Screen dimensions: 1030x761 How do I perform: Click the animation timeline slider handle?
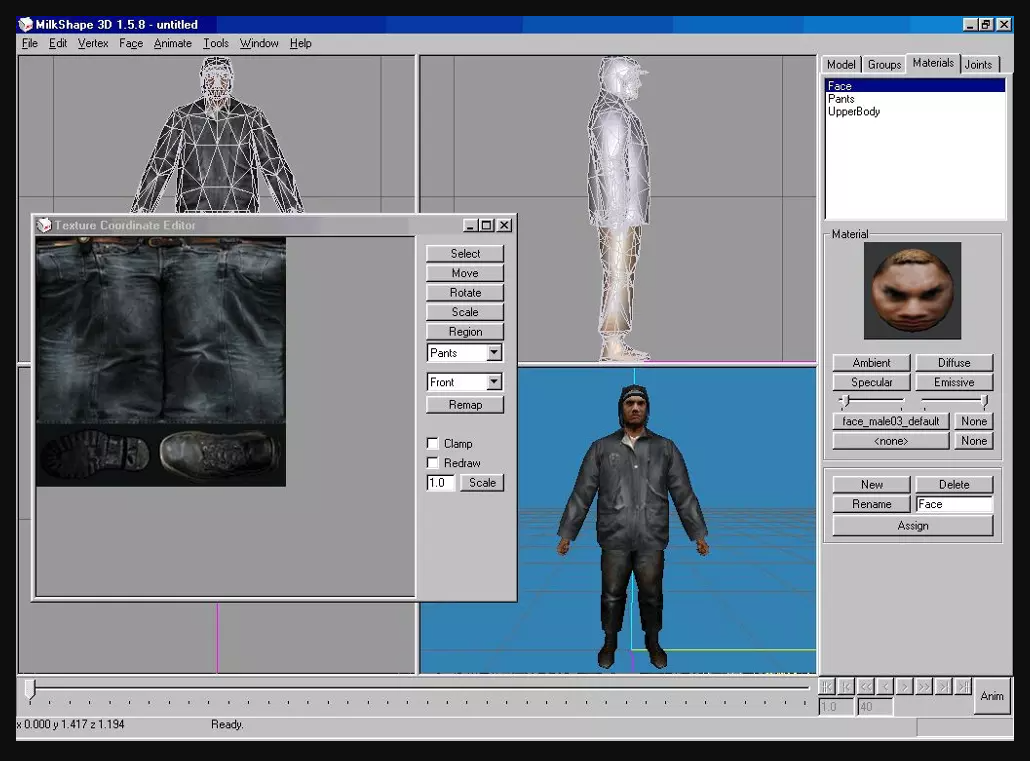point(30,688)
